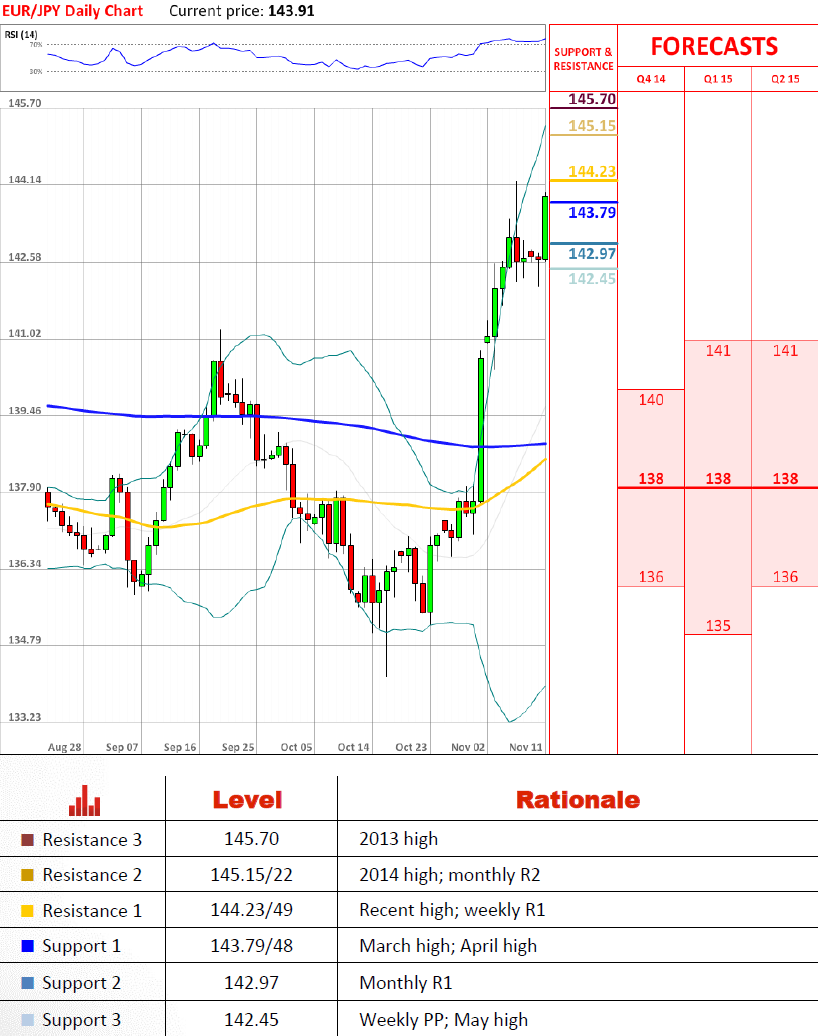This screenshot has width=818, height=1036.
Task: Click the Q4 14 forecast value 140
Action: [x=651, y=400]
